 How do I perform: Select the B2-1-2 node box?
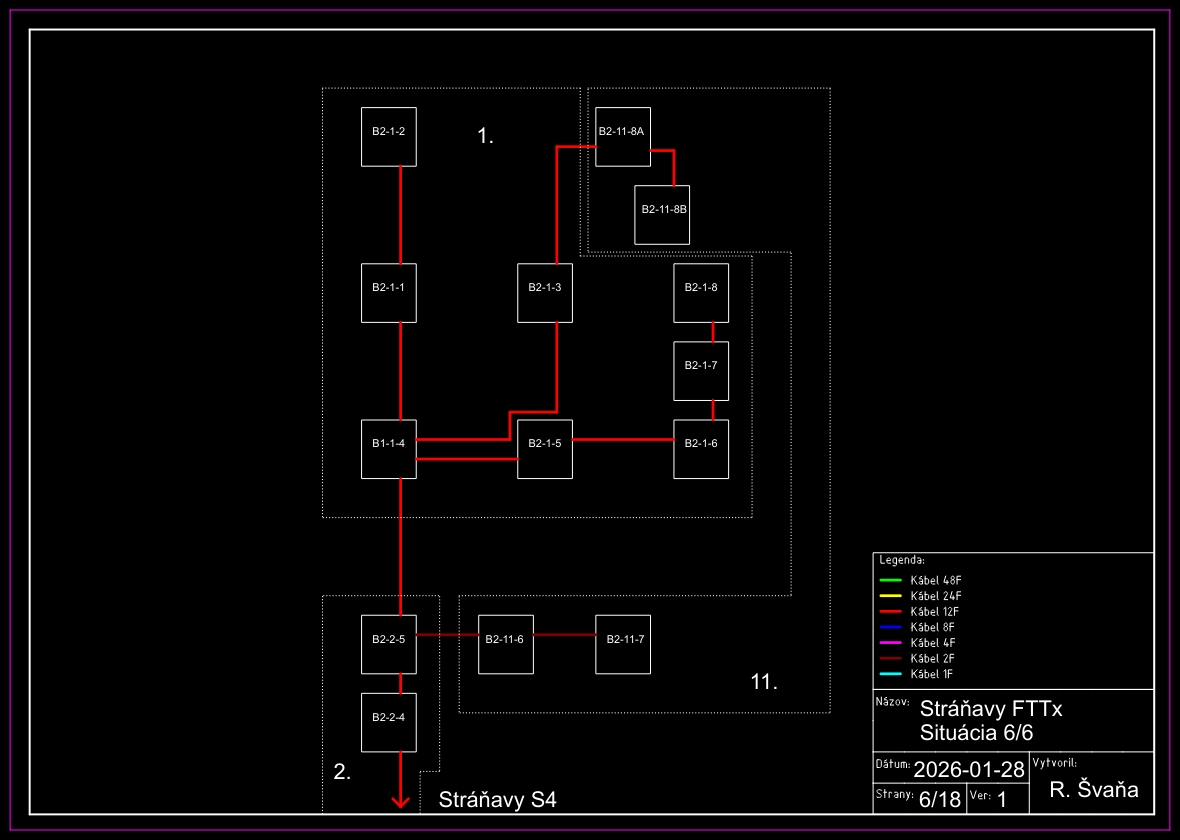[x=388, y=137]
